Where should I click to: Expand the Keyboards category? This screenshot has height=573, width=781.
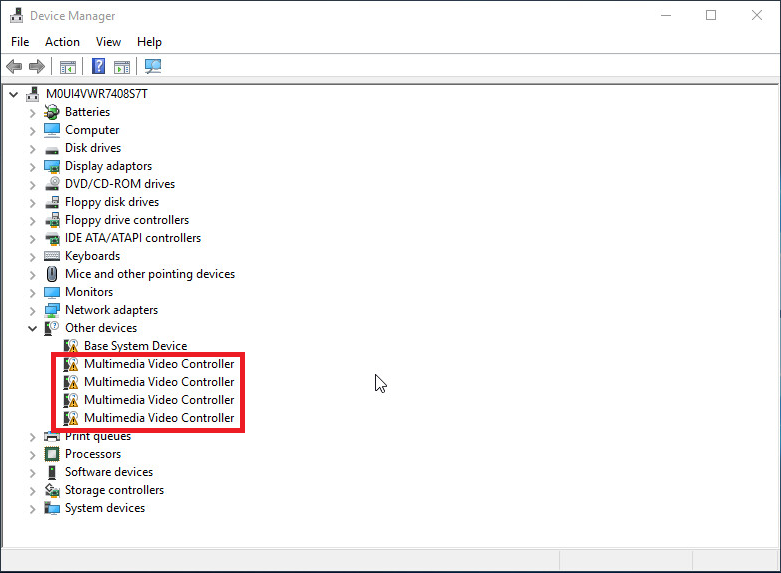click(x=32, y=257)
